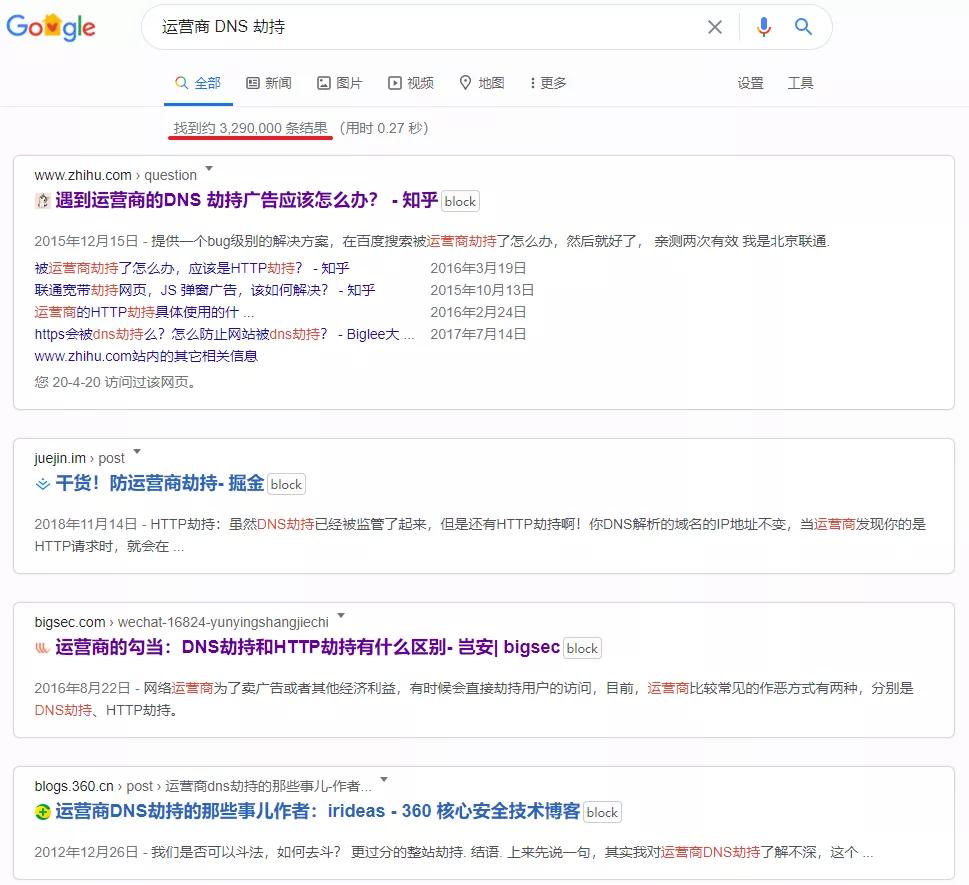Click the location pin icon beside 地图

click(x=465, y=83)
